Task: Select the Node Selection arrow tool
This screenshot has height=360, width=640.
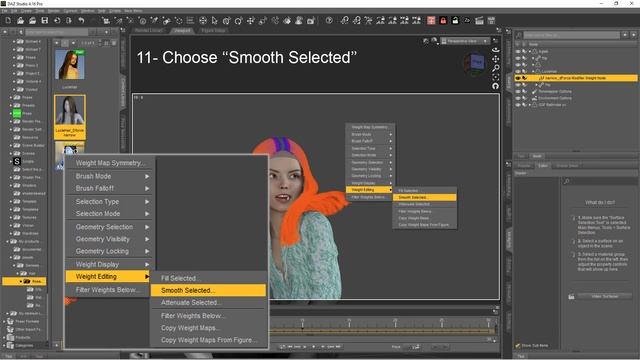Action: pyautogui.click(x=215, y=20)
